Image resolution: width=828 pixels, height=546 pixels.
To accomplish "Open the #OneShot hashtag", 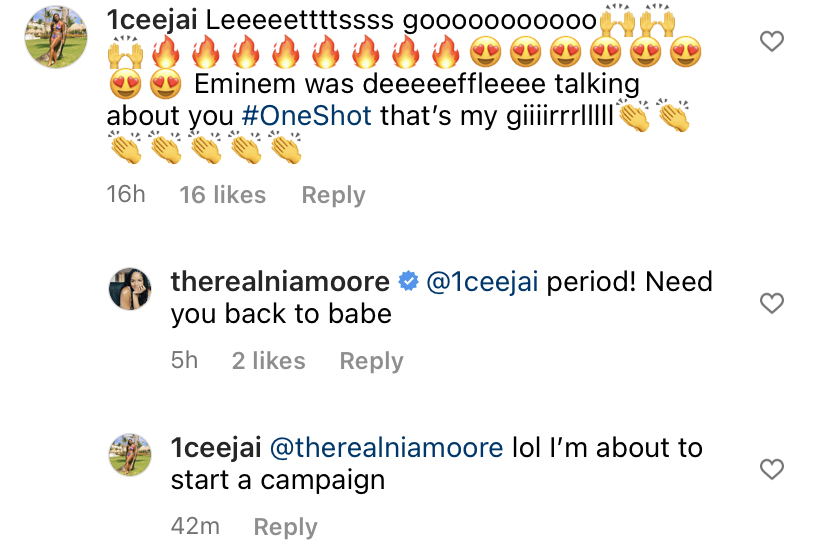I will point(306,116).
